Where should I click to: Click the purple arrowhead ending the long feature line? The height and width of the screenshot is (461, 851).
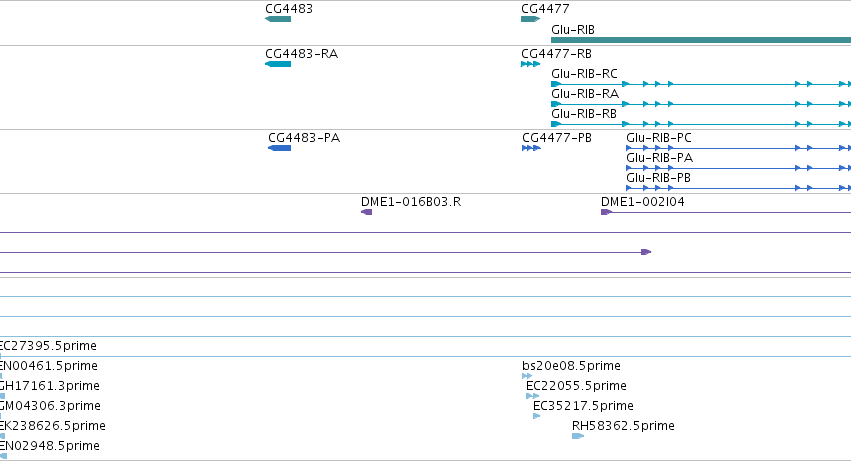(x=646, y=252)
